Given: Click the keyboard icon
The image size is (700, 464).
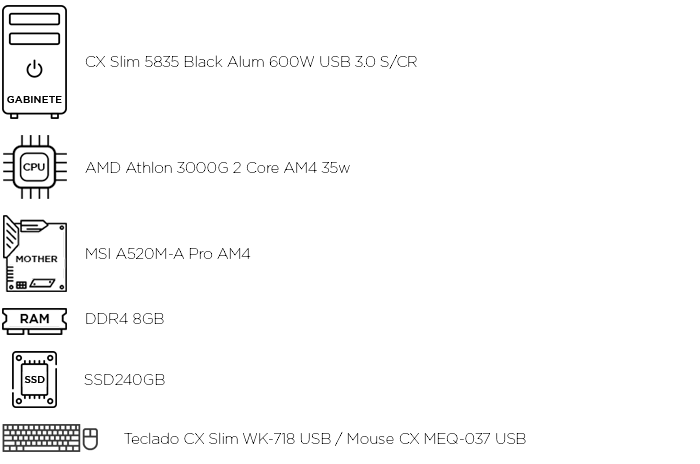Looking at the screenshot, I should pyautogui.click(x=41, y=438).
